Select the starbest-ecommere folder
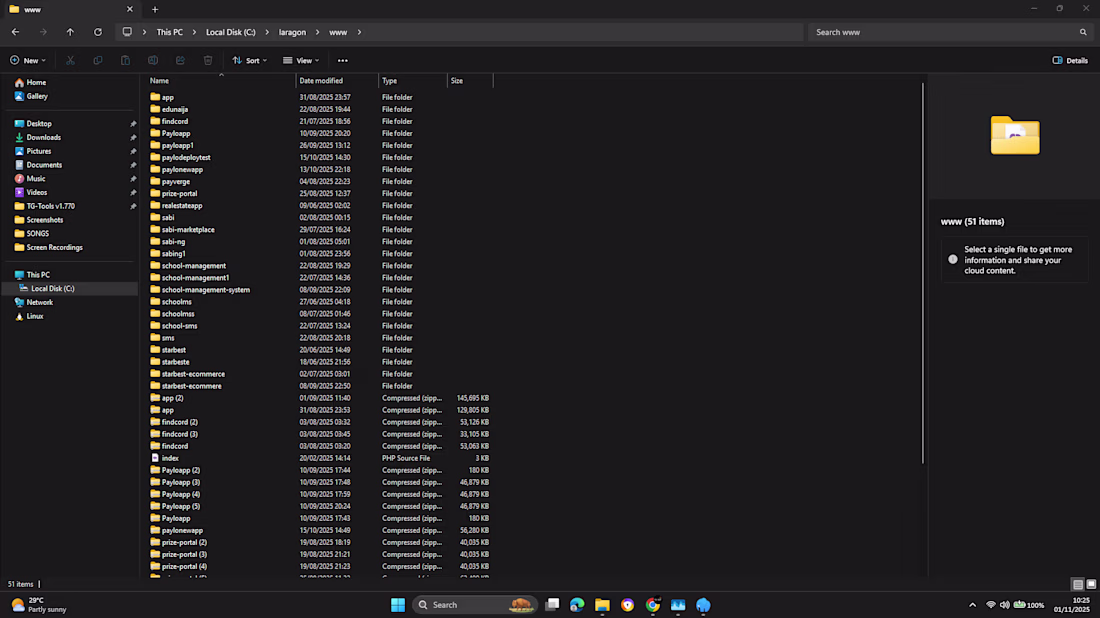 [192, 386]
